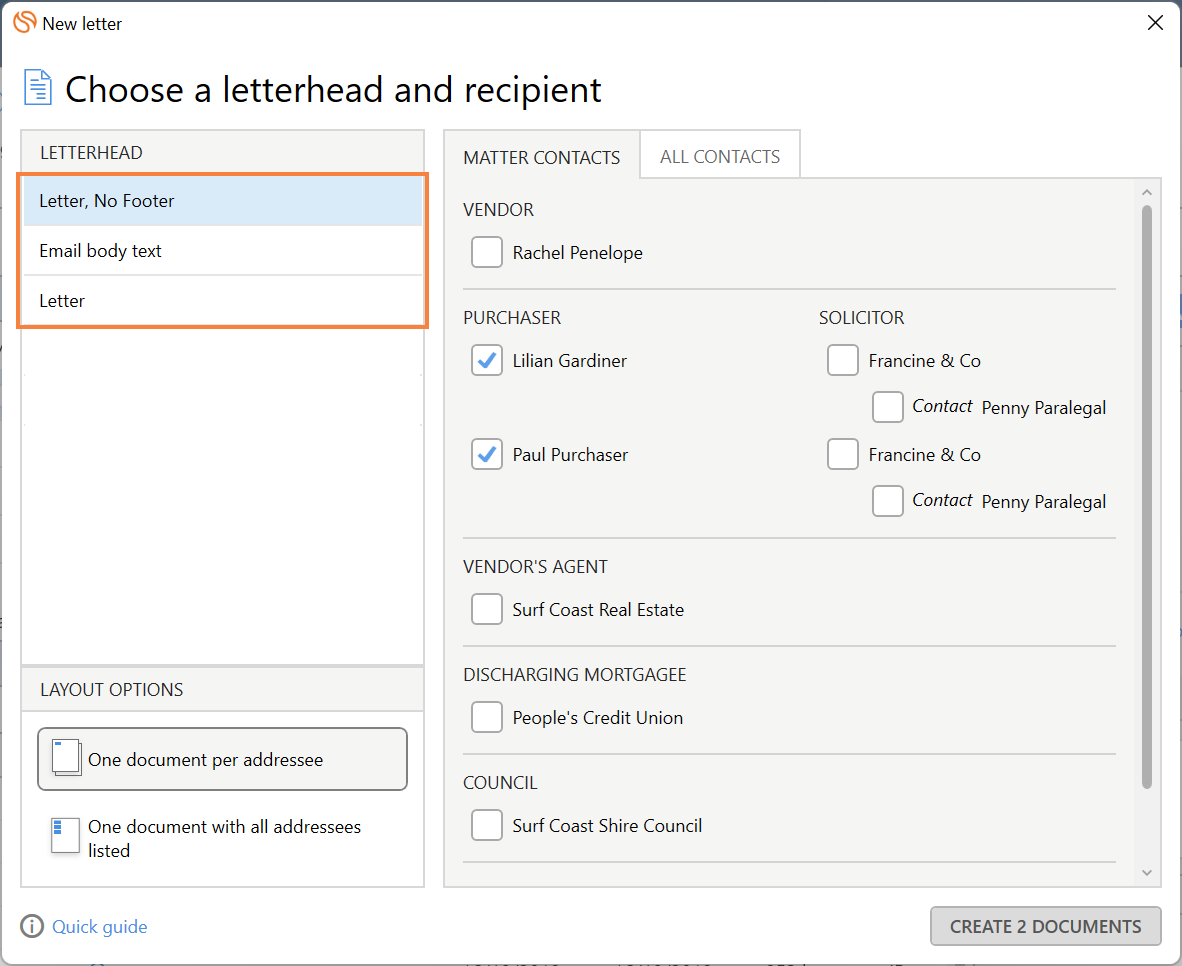Close the New letter dialog
This screenshot has width=1182, height=966.
(1155, 23)
